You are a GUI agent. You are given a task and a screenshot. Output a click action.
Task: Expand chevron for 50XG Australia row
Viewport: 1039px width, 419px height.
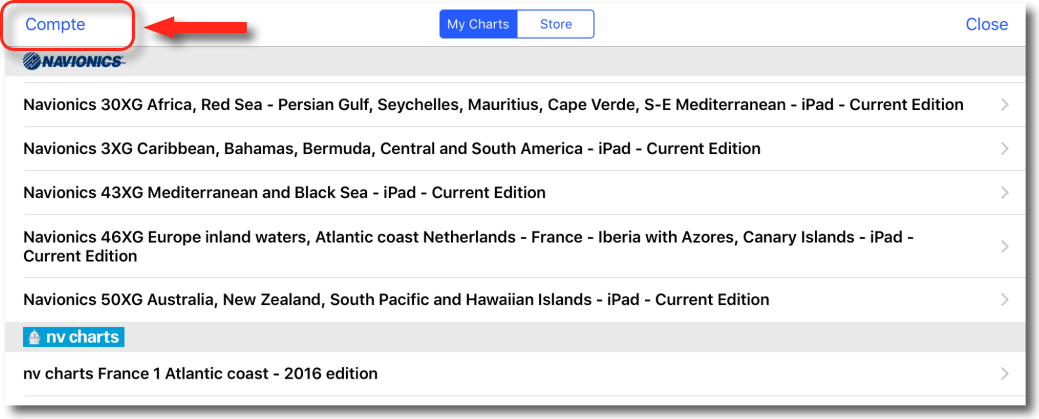(1005, 300)
